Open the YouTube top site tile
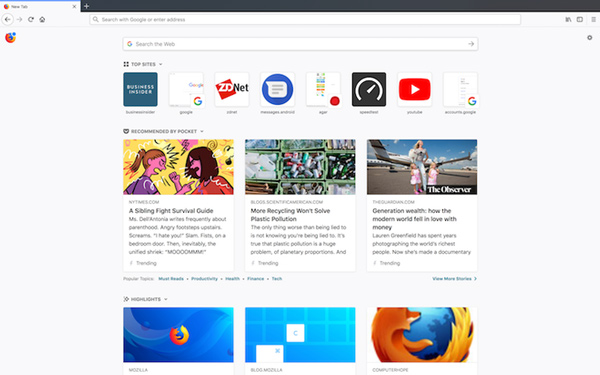Screen dimensions: 600x375 point(415,89)
